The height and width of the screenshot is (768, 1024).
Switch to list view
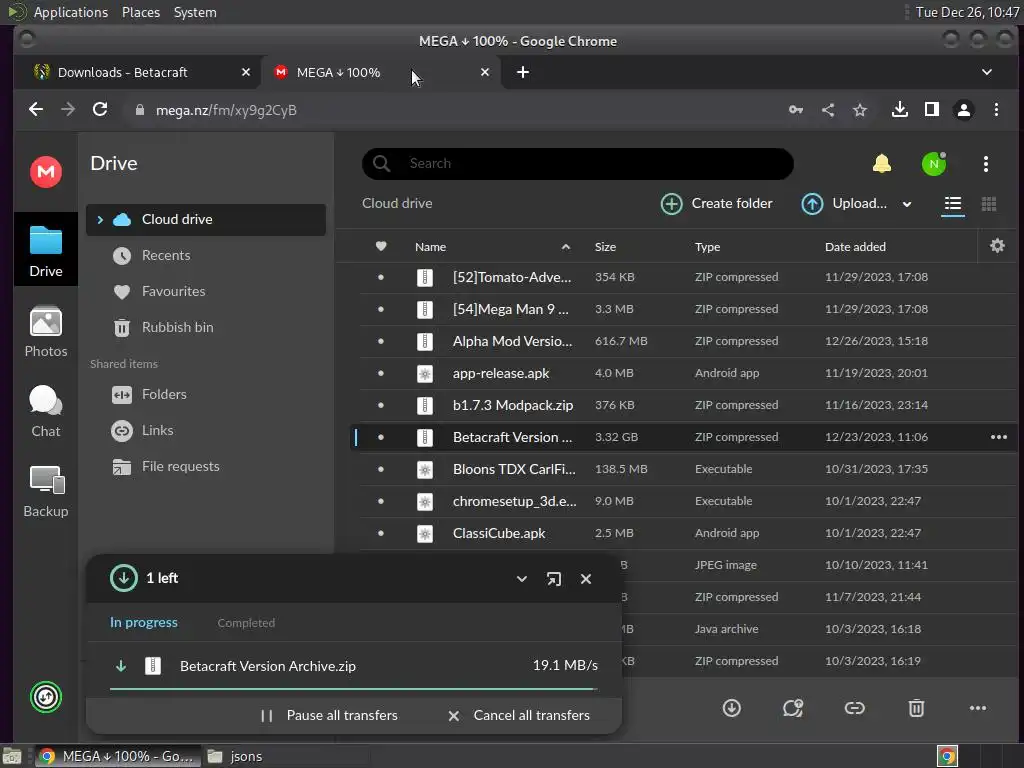[x=953, y=204]
